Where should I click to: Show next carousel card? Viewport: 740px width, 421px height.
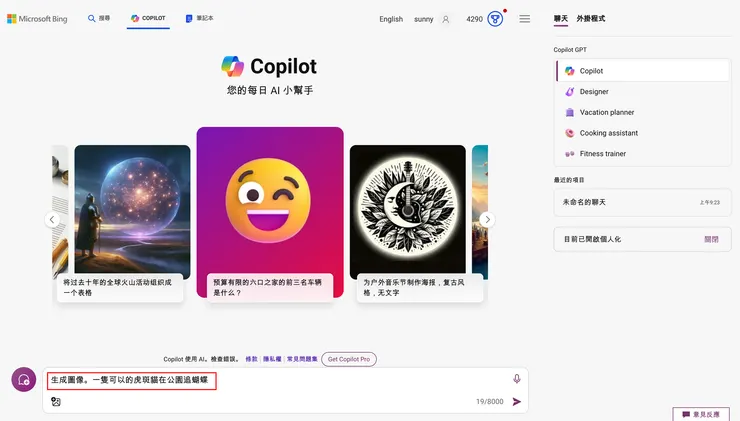(488, 219)
